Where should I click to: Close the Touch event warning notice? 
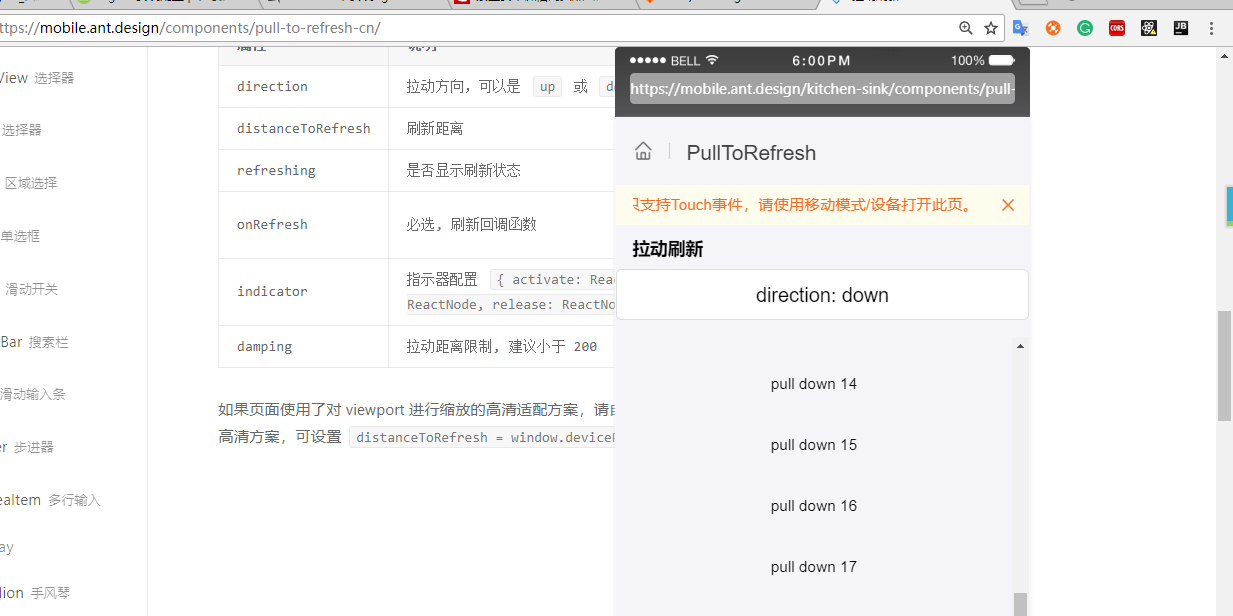pyautogui.click(x=1008, y=205)
